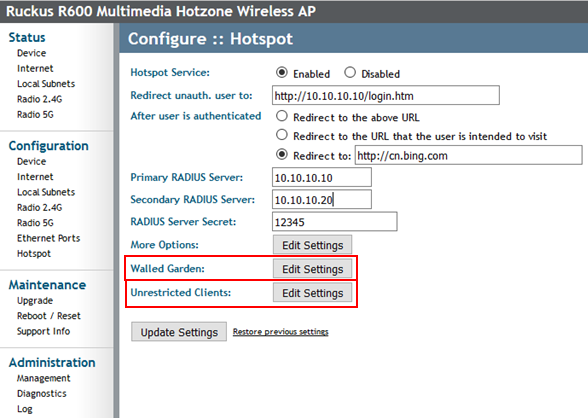The height and width of the screenshot is (418, 588).
Task: Select the 'Redirect to:' custom URL radio
Action: [x=282, y=154]
